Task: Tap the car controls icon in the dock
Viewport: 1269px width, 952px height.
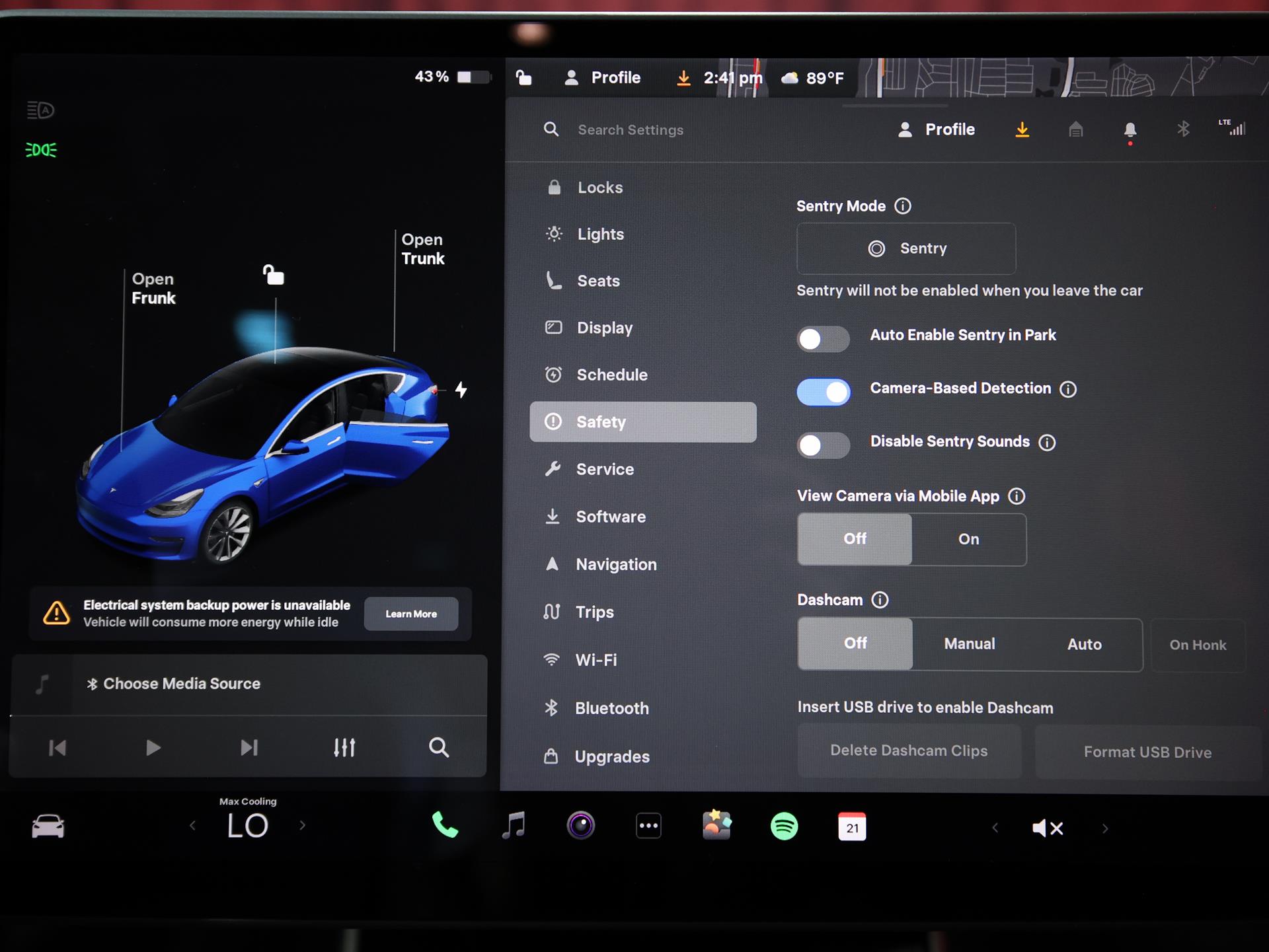Action: click(48, 826)
